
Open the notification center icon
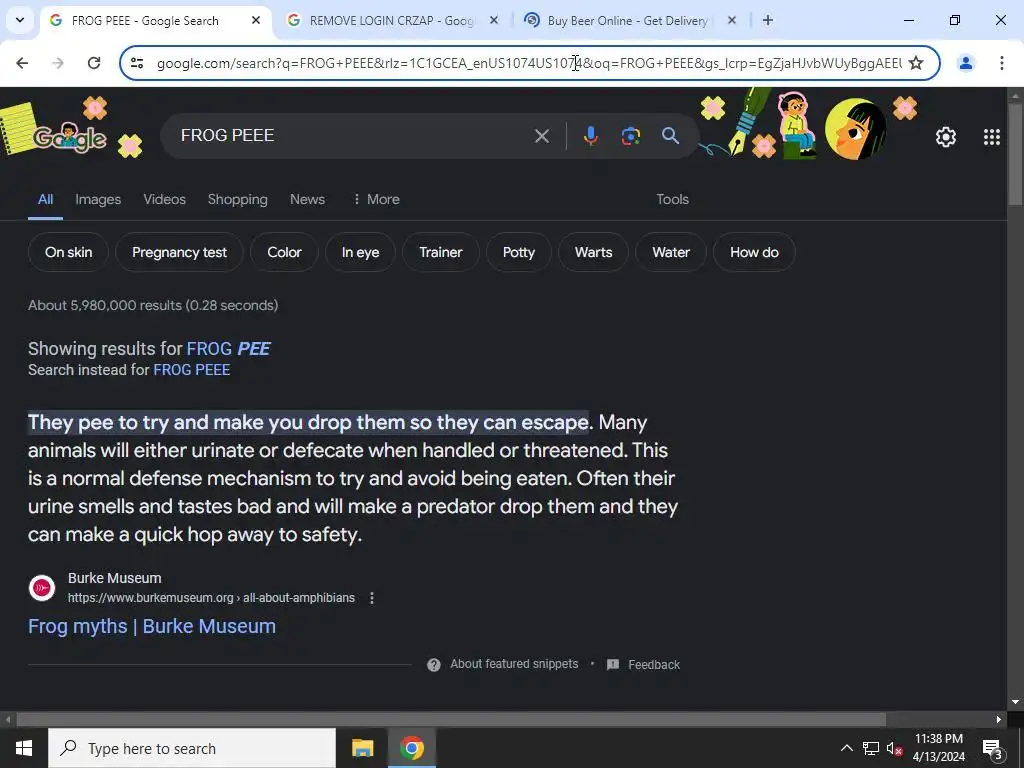click(x=993, y=748)
